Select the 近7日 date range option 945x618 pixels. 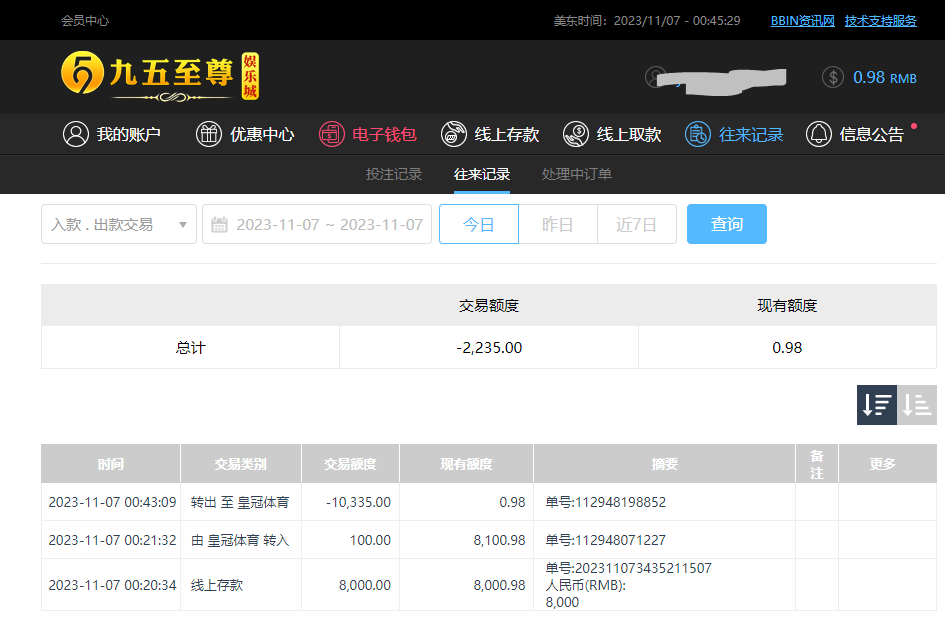click(x=637, y=224)
